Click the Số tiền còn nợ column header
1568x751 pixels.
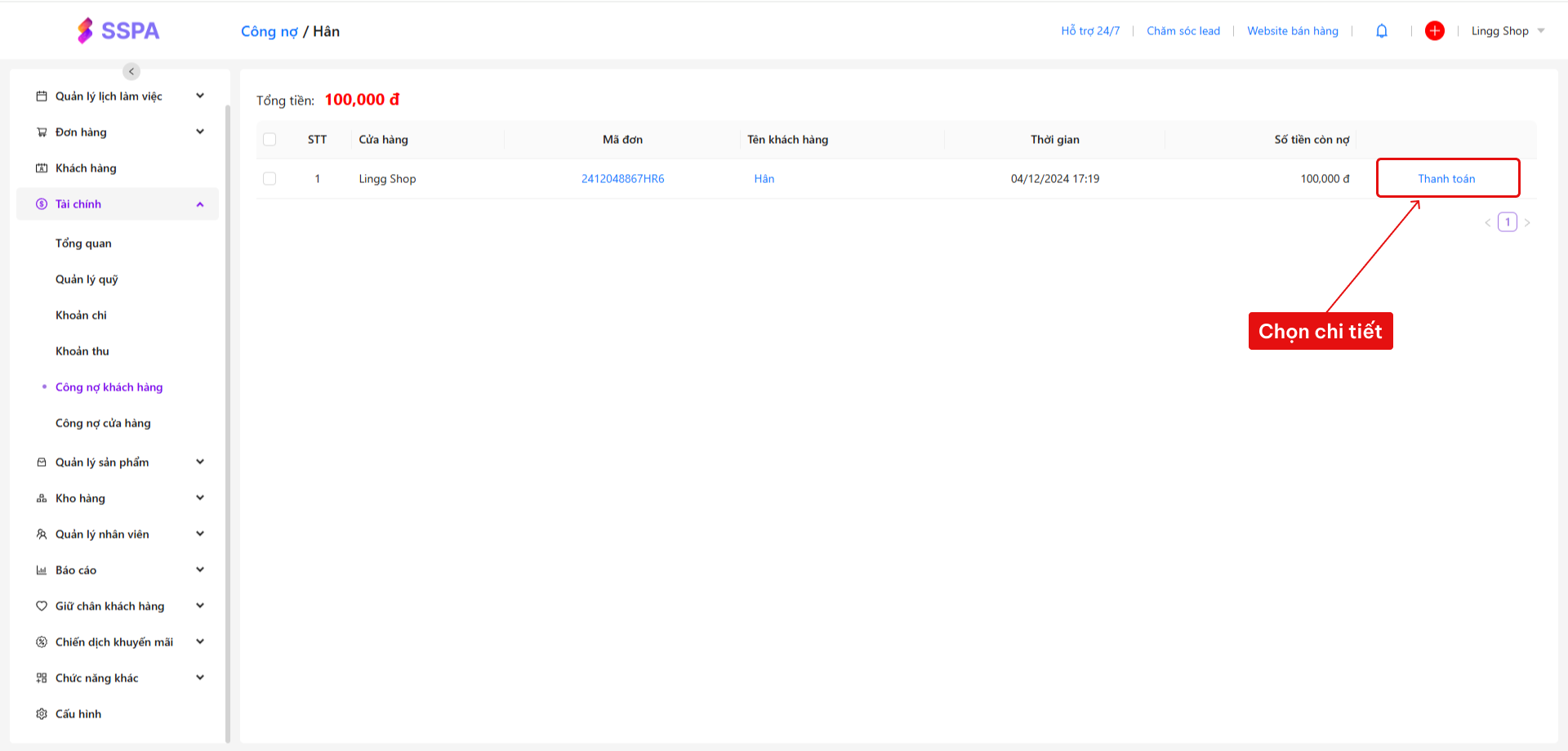[1312, 139]
